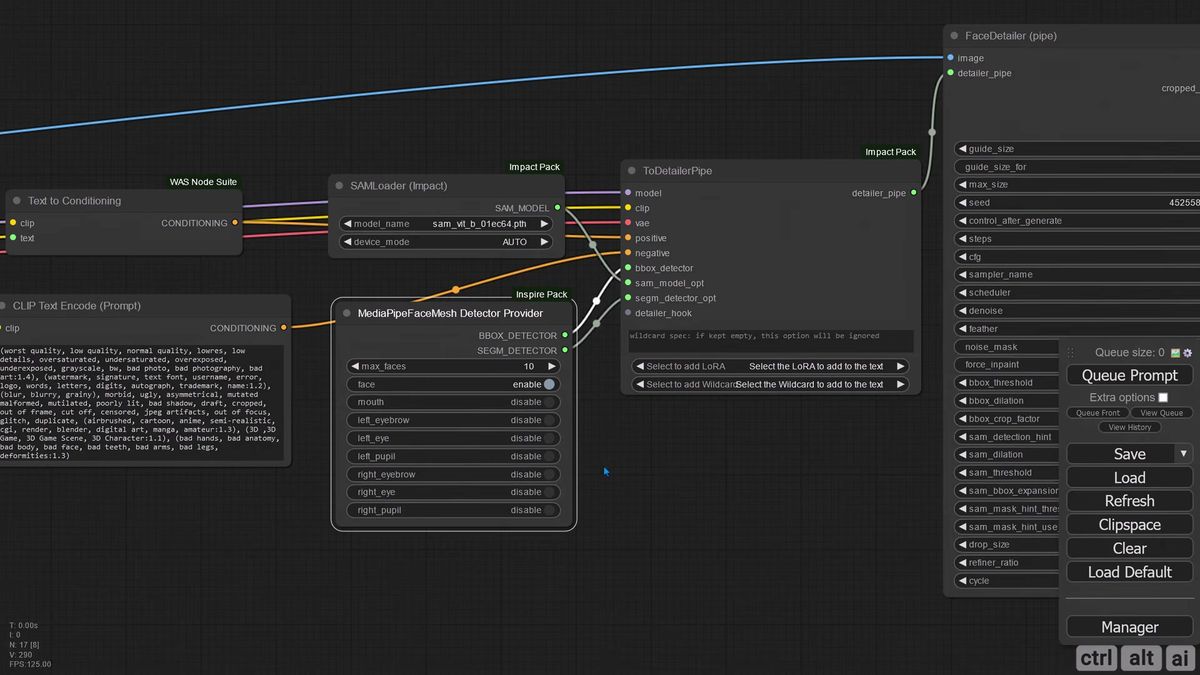Click the Refresh button
Image resolution: width=1200 pixels, height=675 pixels.
point(1130,501)
